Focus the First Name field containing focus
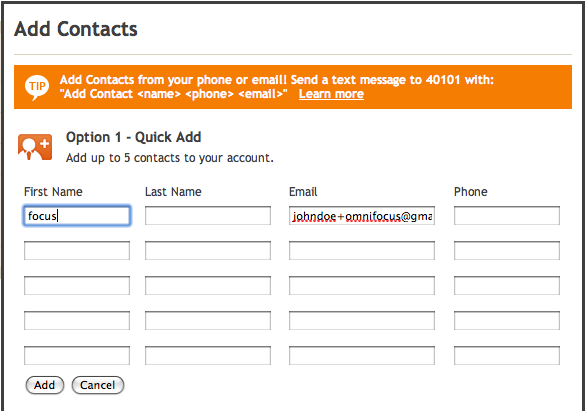 click(77, 216)
